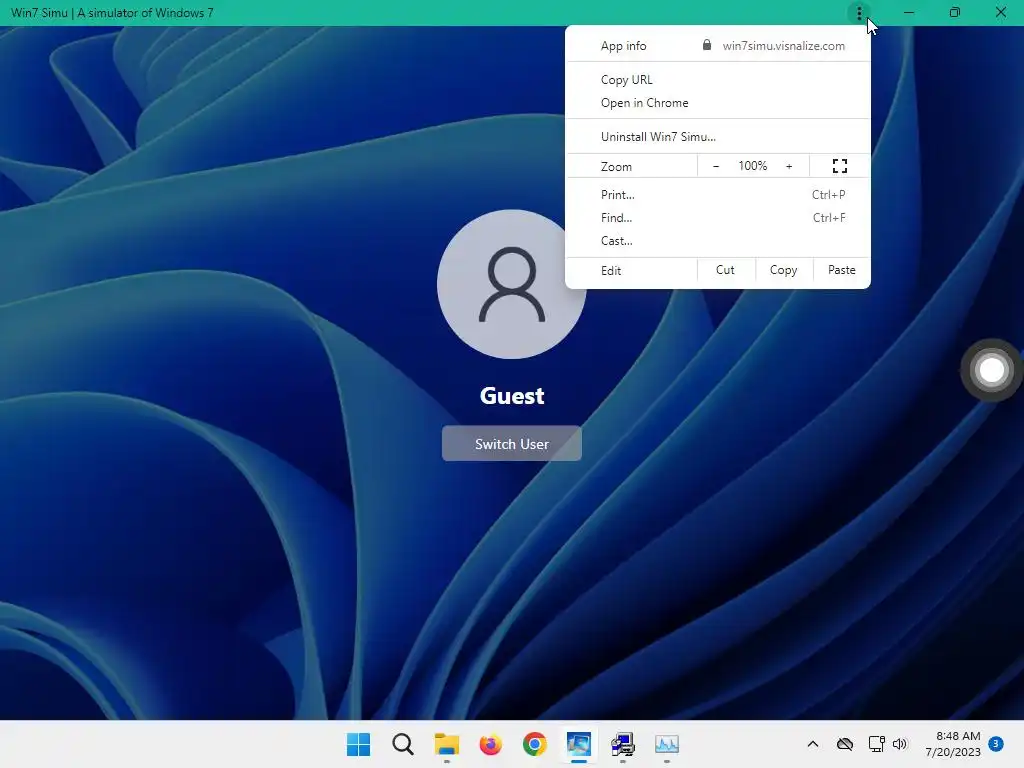The width and height of the screenshot is (1024, 768).
Task: Open the three-dot app menu button
Action: (859, 13)
